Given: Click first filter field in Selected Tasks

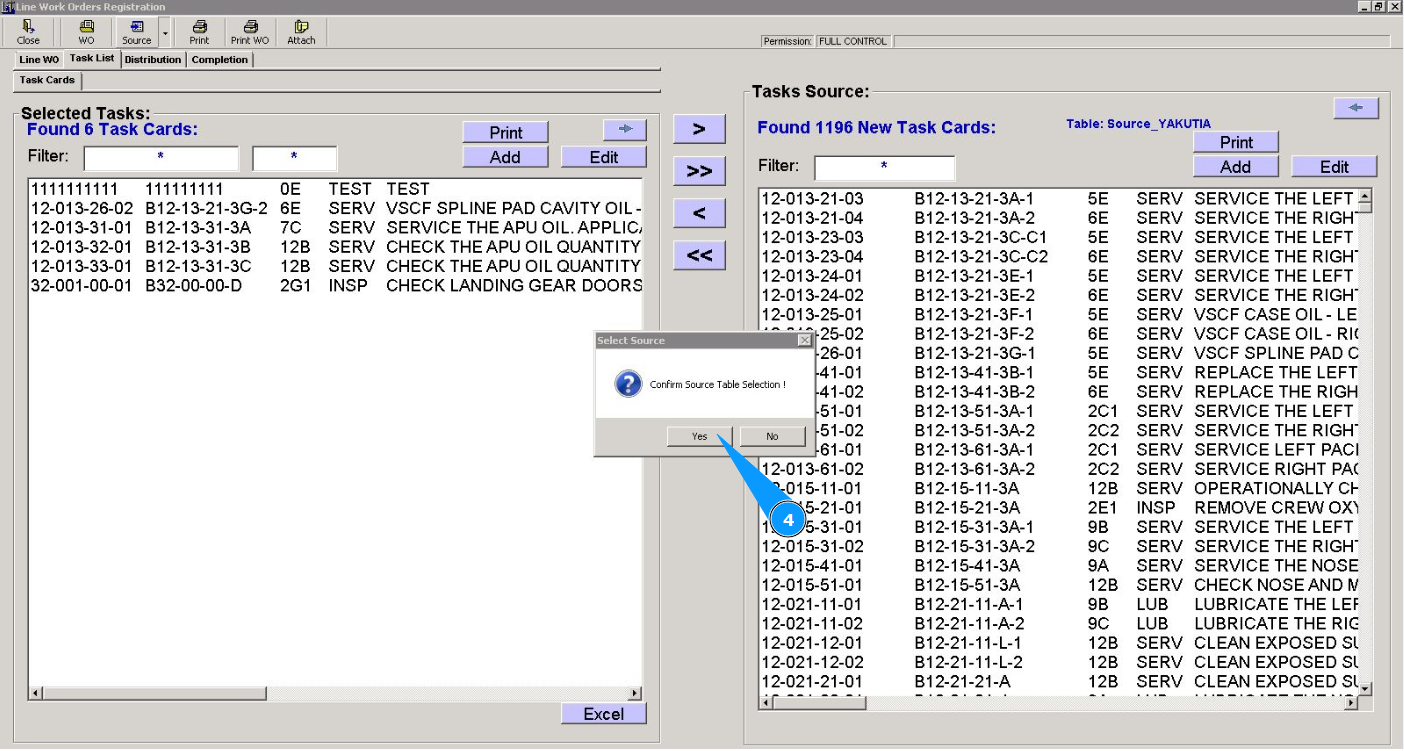Looking at the screenshot, I should click(161, 158).
